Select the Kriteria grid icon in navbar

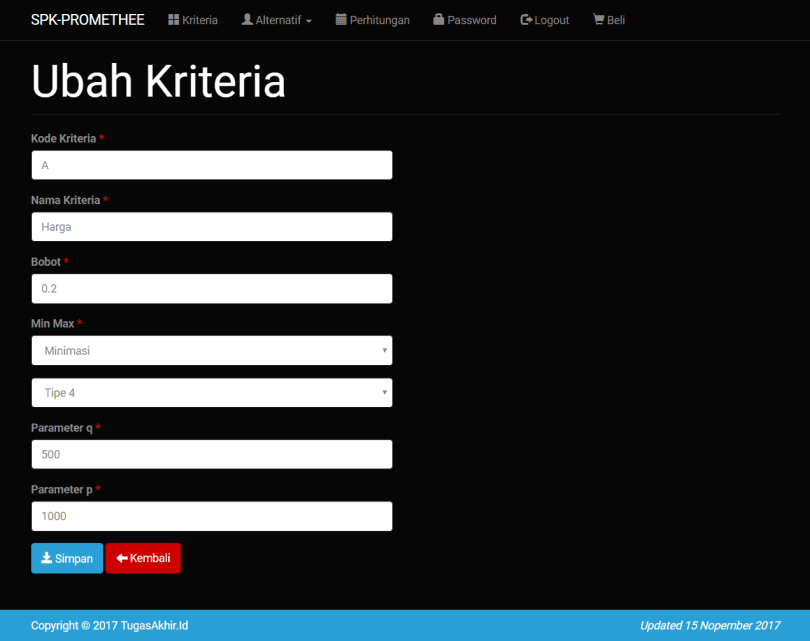(x=172, y=19)
